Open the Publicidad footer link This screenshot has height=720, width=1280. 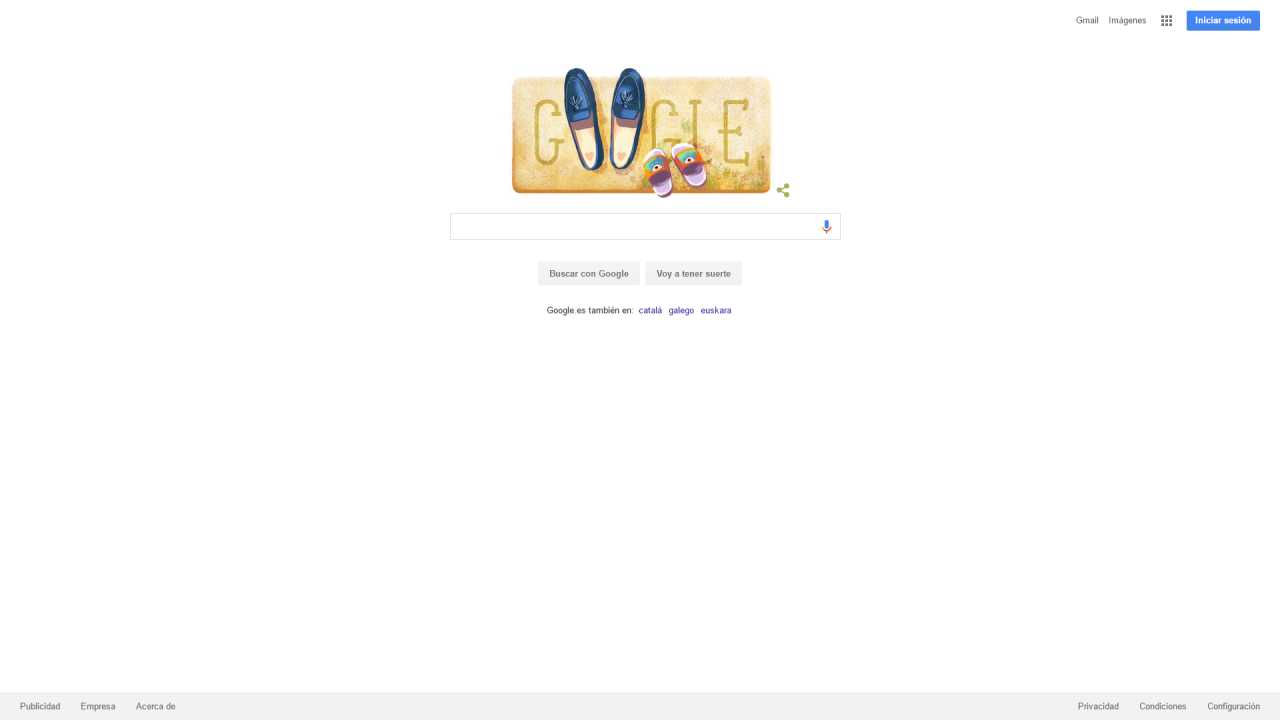(40, 706)
